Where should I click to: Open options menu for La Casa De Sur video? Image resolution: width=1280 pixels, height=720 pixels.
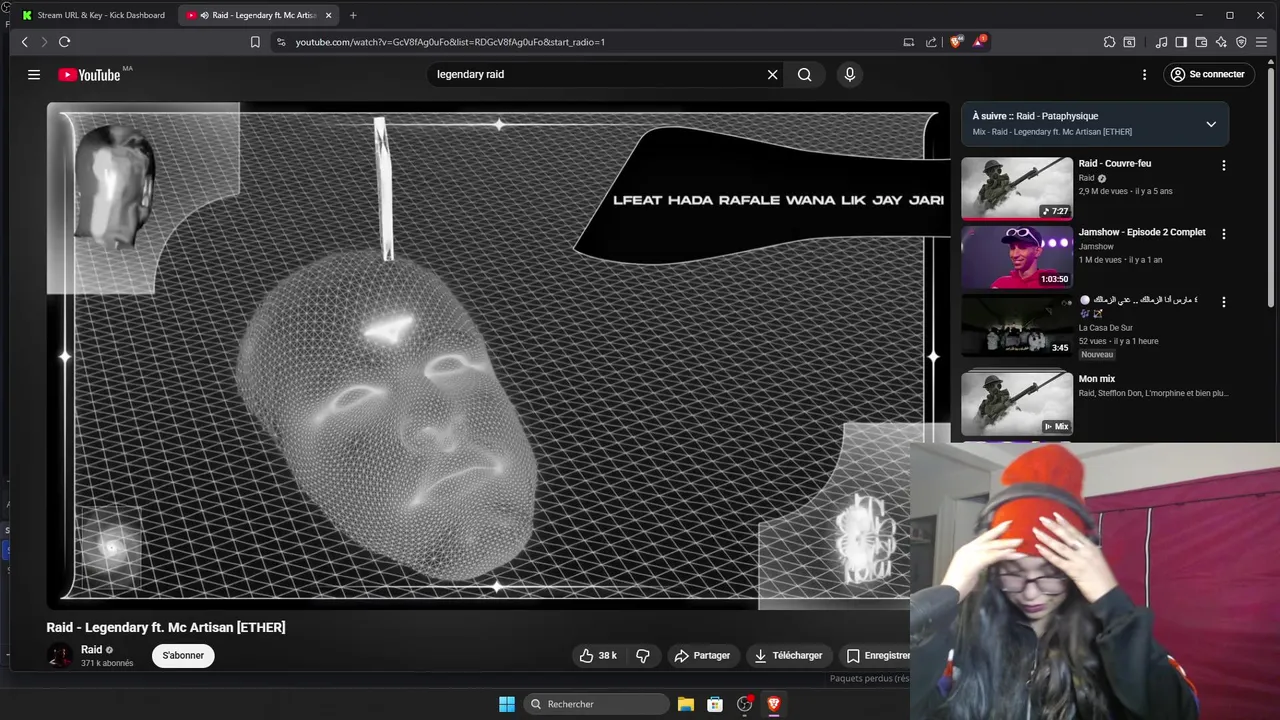coord(1223,302)
